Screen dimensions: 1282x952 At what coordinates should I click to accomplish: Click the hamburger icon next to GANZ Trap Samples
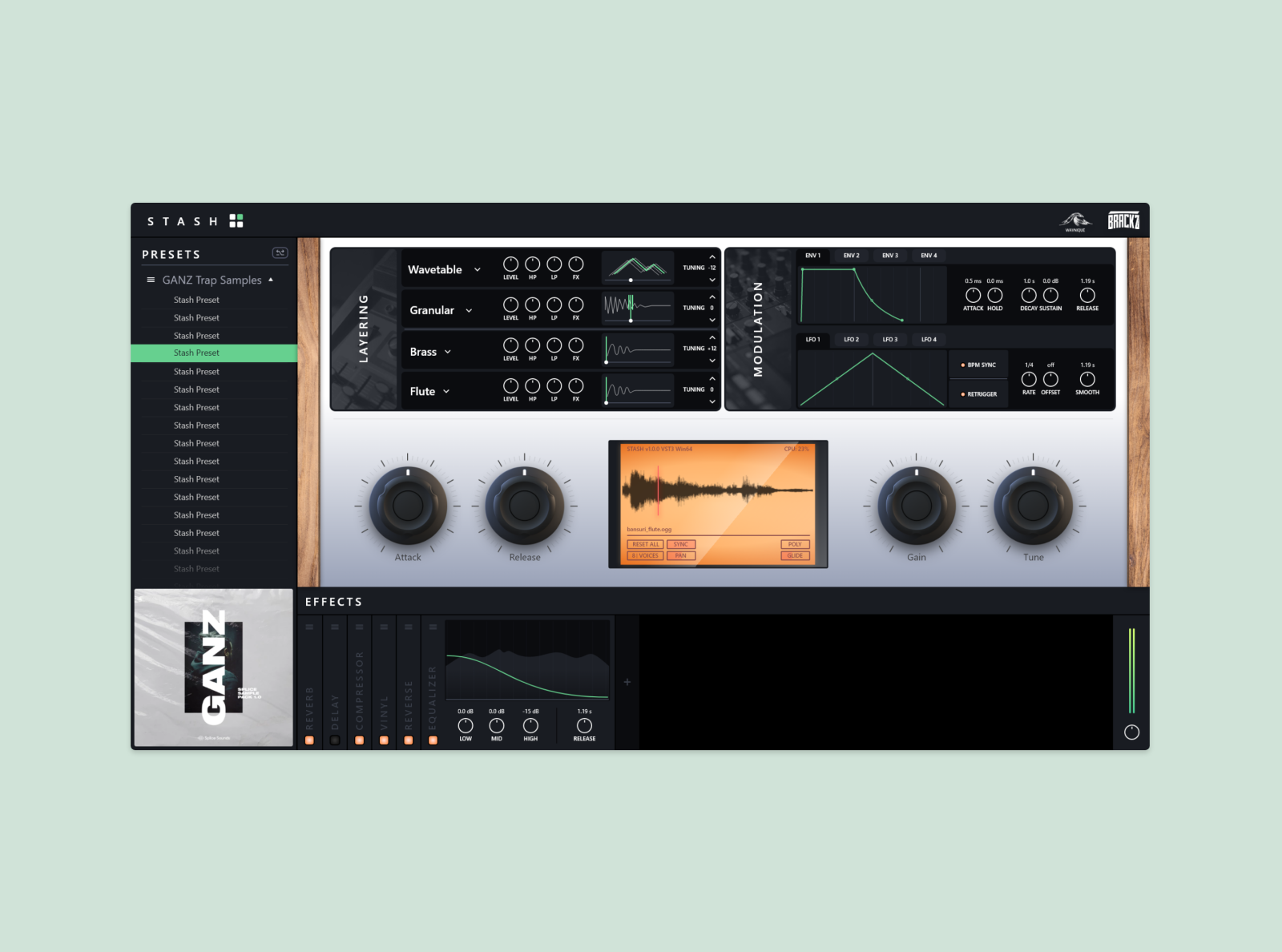pos(150,280)
